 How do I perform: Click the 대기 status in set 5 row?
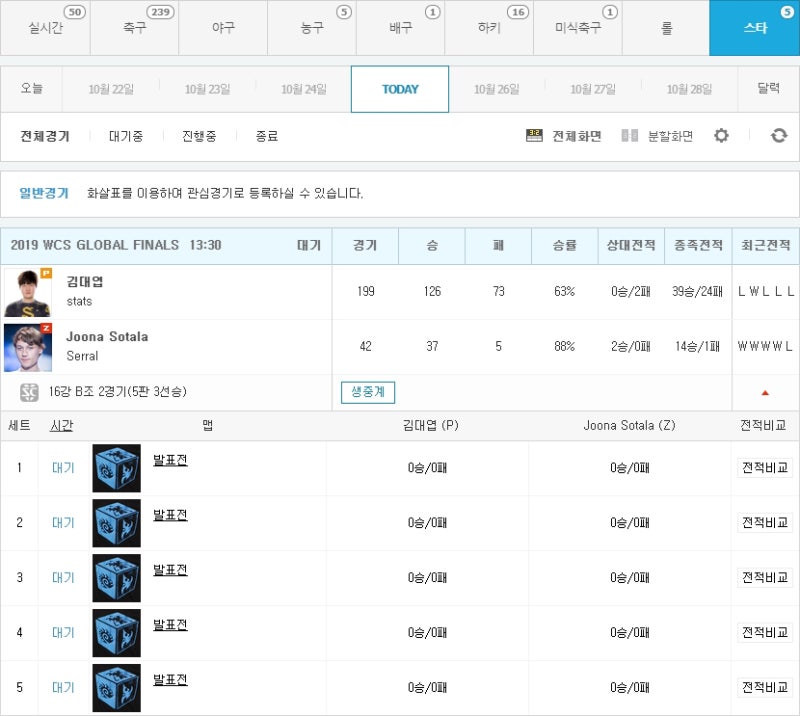pyautogui.click(x=63, y=688)
